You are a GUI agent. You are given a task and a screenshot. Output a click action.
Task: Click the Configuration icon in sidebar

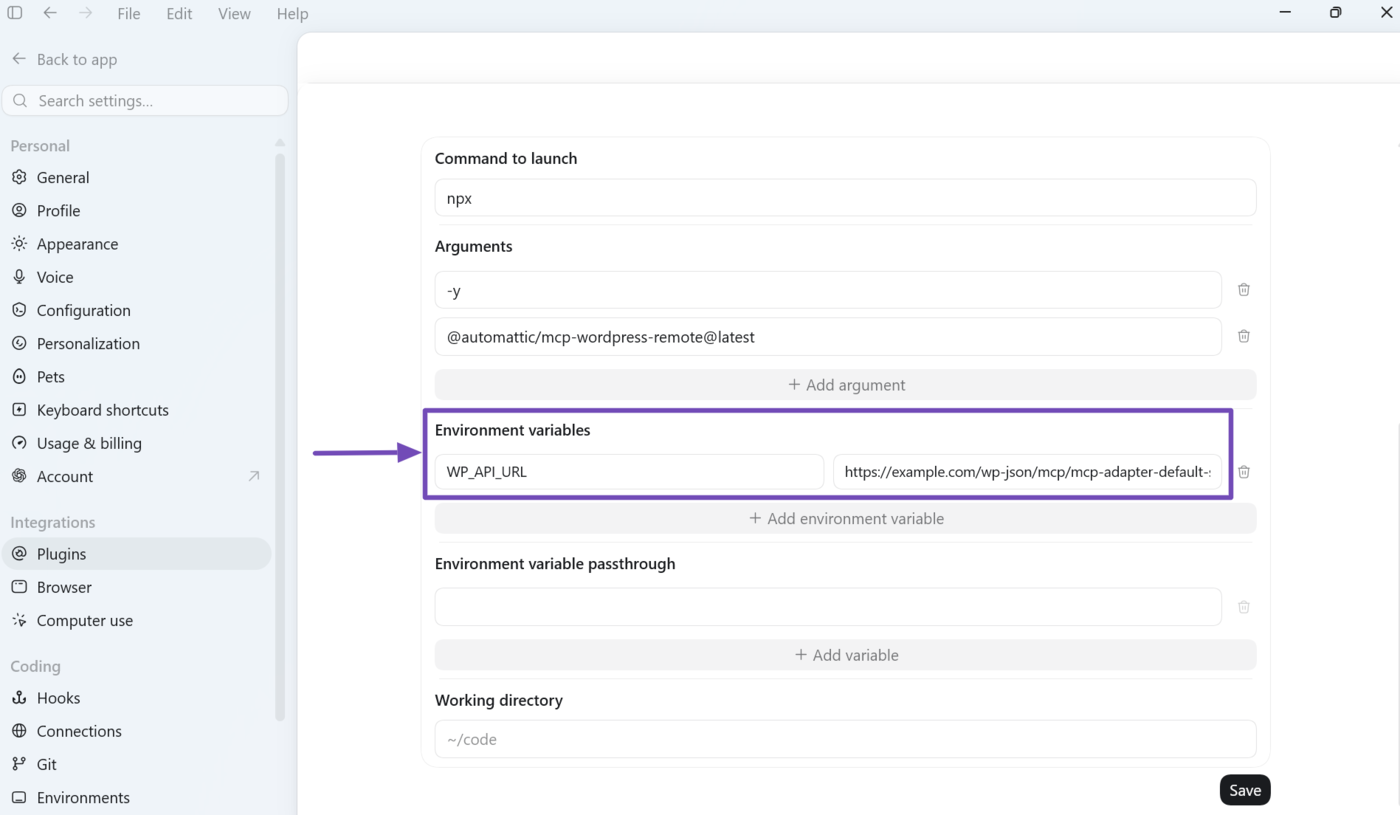pos(19,310)
